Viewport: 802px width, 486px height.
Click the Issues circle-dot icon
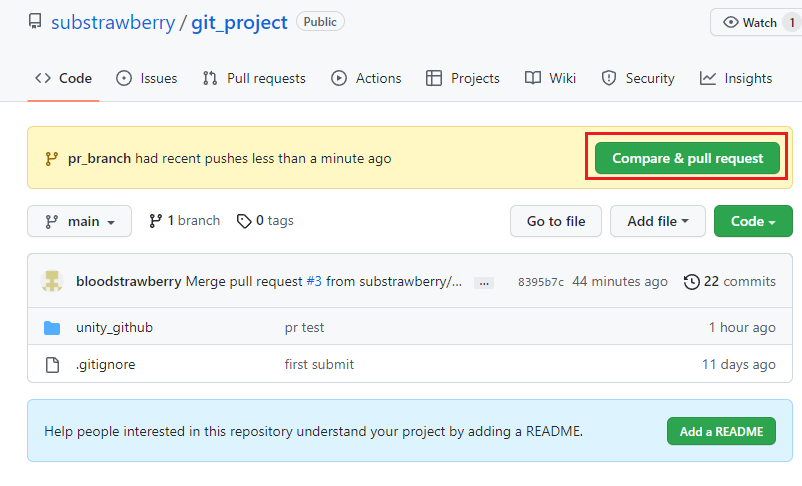click(x=124, y=78)
